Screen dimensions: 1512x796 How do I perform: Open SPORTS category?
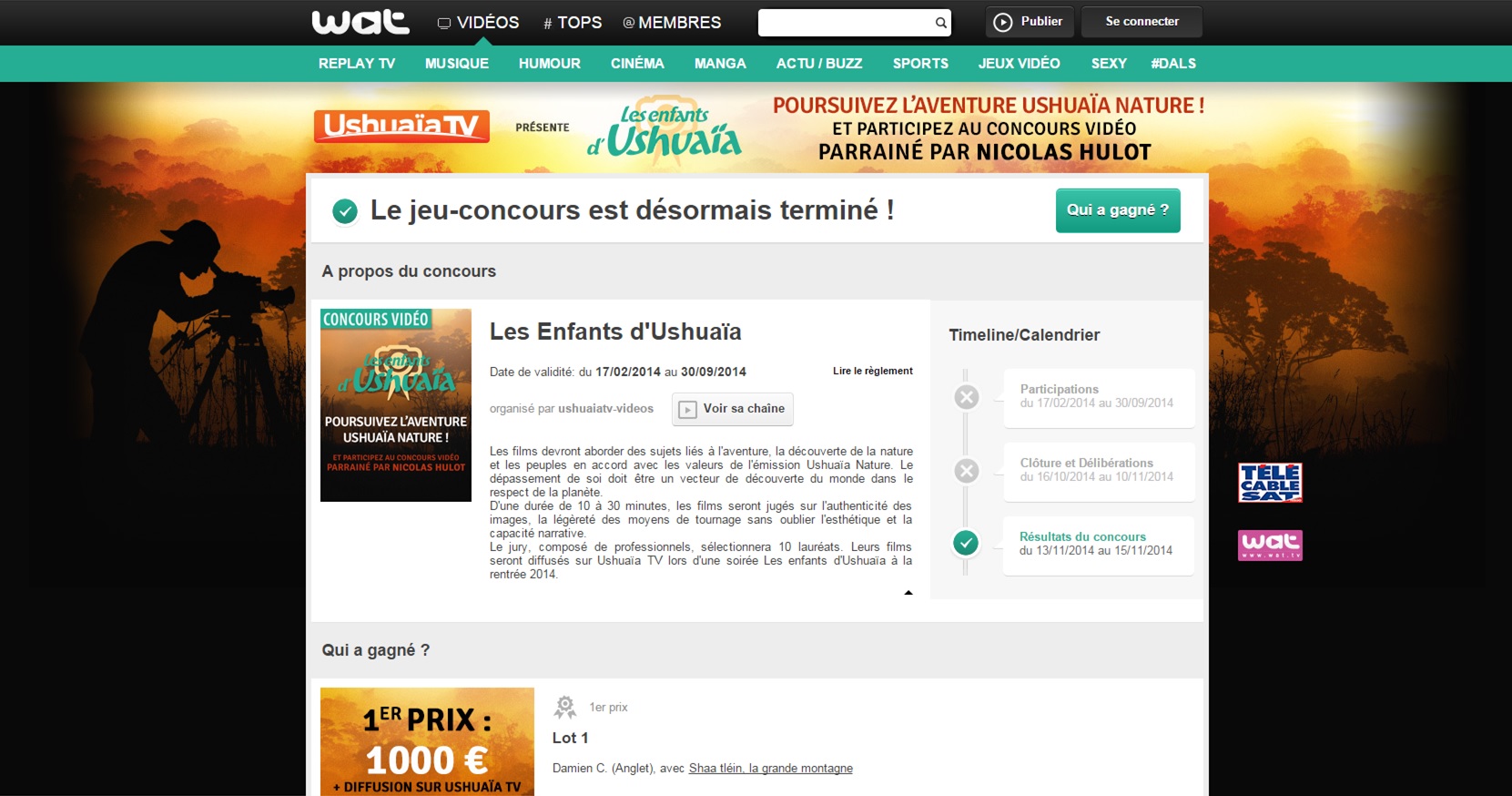pos(920,64)
